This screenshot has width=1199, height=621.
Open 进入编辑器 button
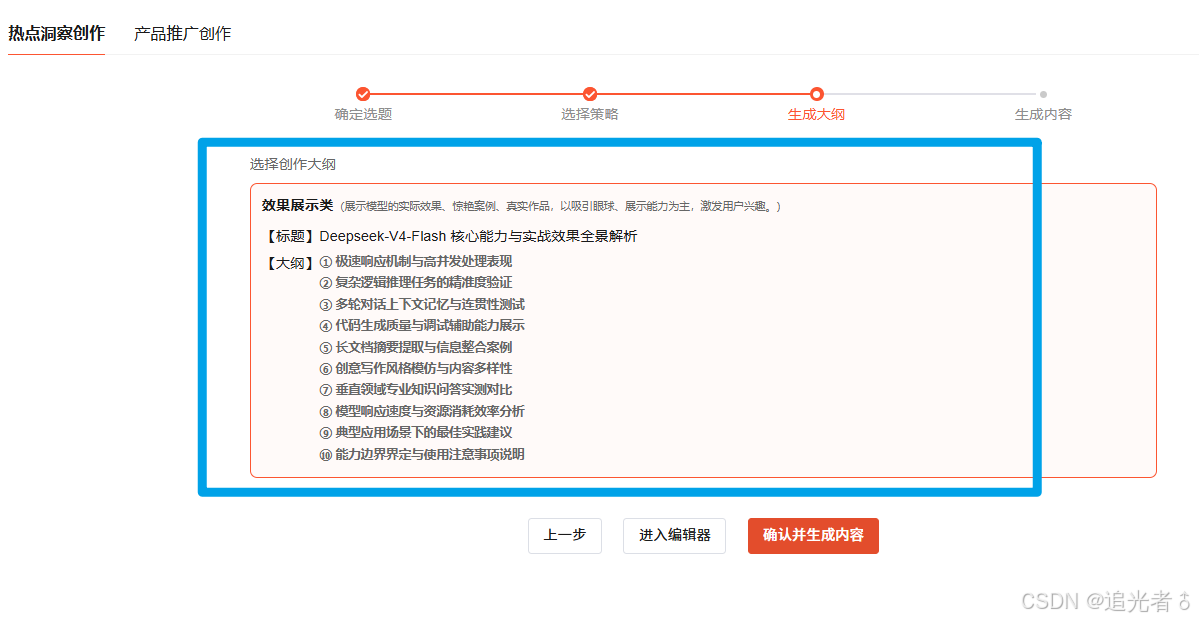[674, 535]
